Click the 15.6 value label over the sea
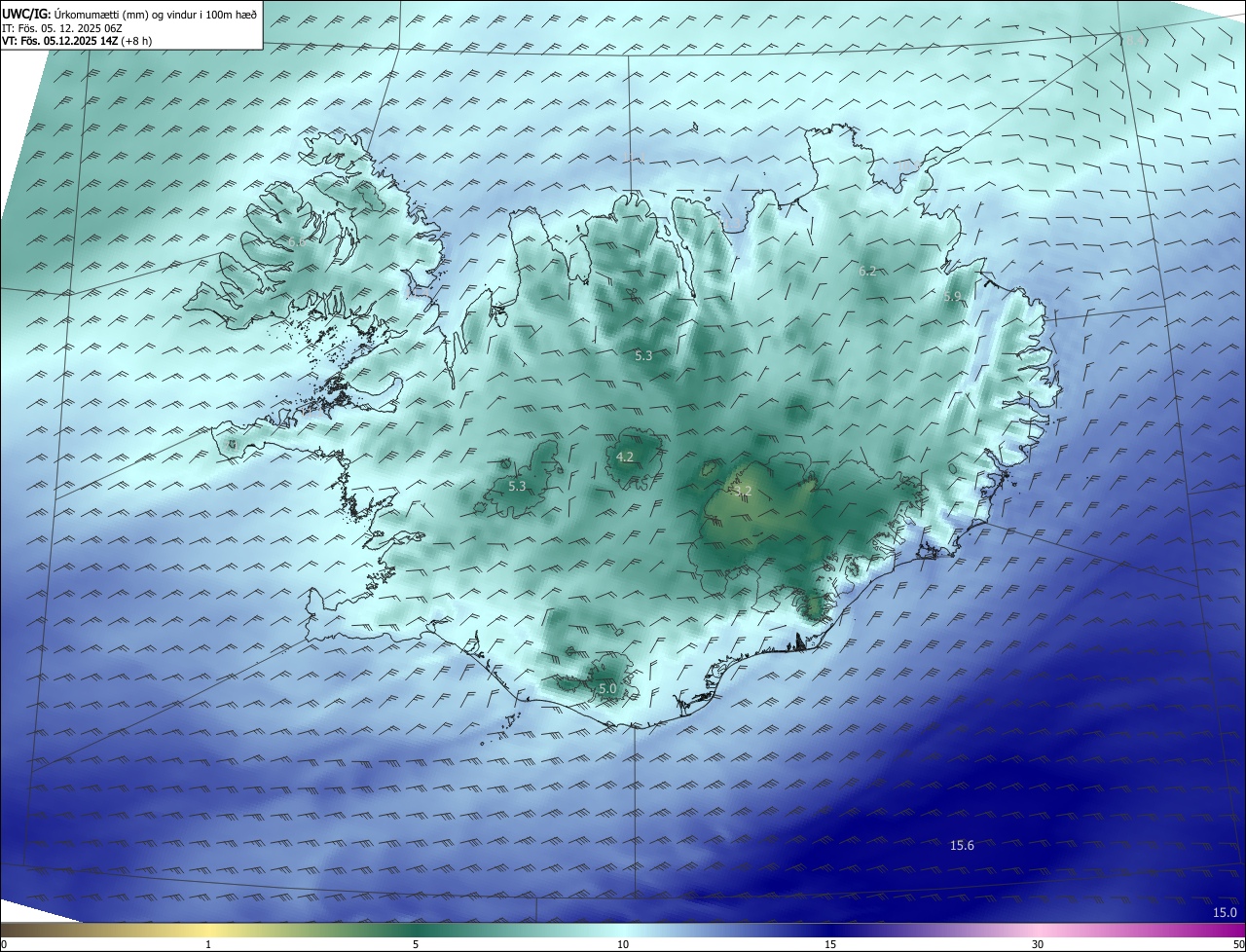 [962, 845]
